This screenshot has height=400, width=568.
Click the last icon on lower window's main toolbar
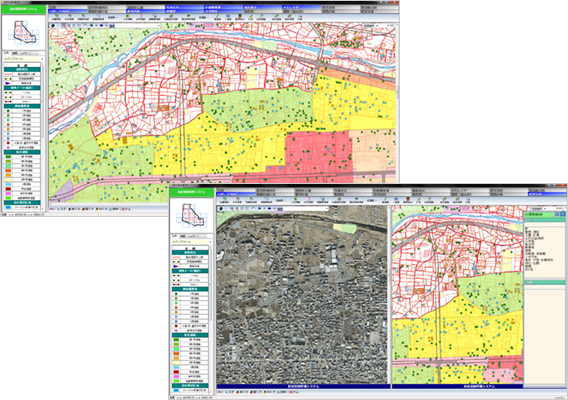click(x=468, y=200)
